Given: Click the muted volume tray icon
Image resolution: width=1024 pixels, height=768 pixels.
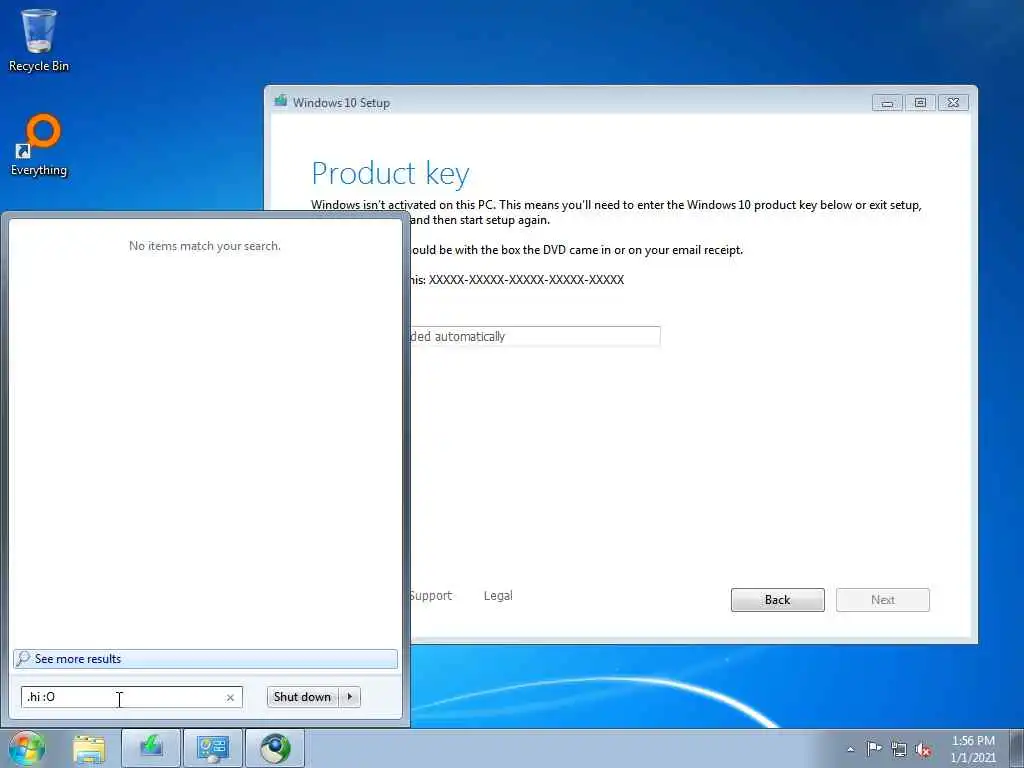Looking at the screenshot, I should point(923,749).
